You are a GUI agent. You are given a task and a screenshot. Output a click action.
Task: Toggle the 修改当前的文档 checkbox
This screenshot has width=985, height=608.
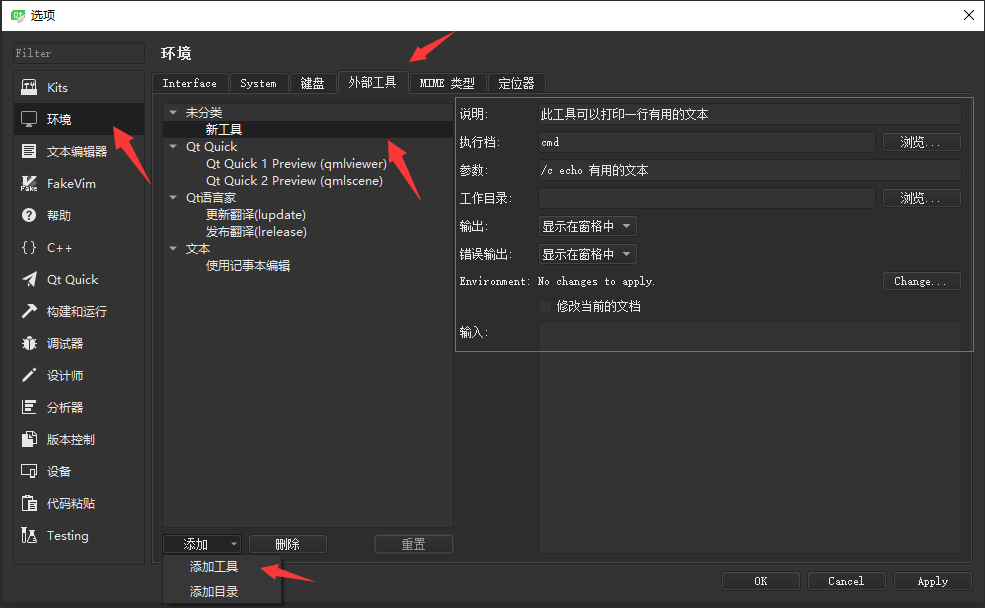545,307
